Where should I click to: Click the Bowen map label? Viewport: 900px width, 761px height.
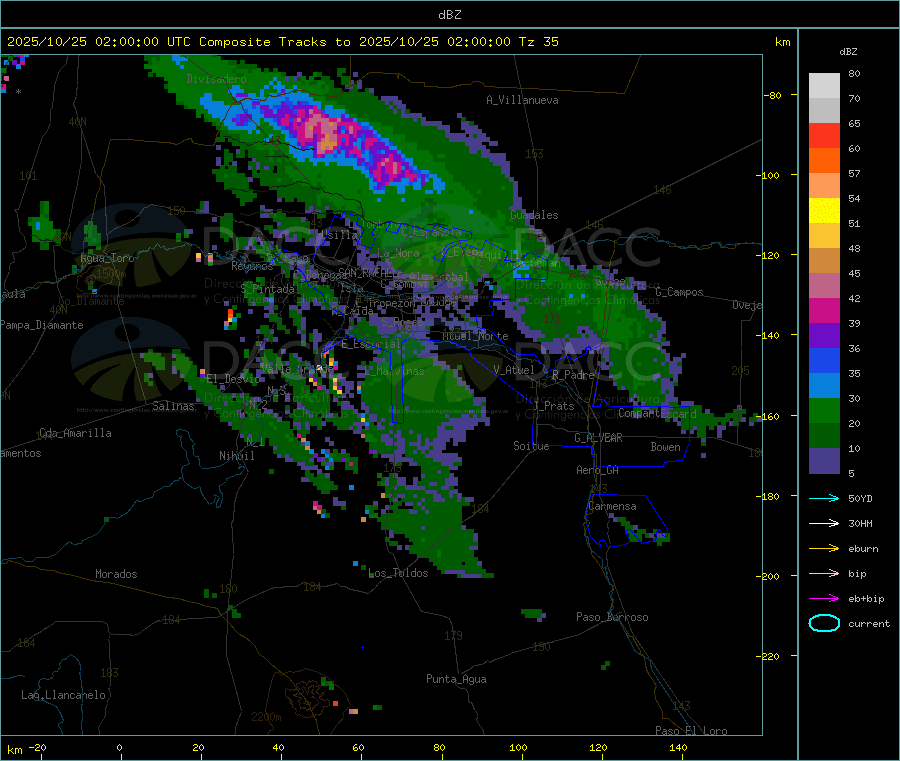pos(665,447)
